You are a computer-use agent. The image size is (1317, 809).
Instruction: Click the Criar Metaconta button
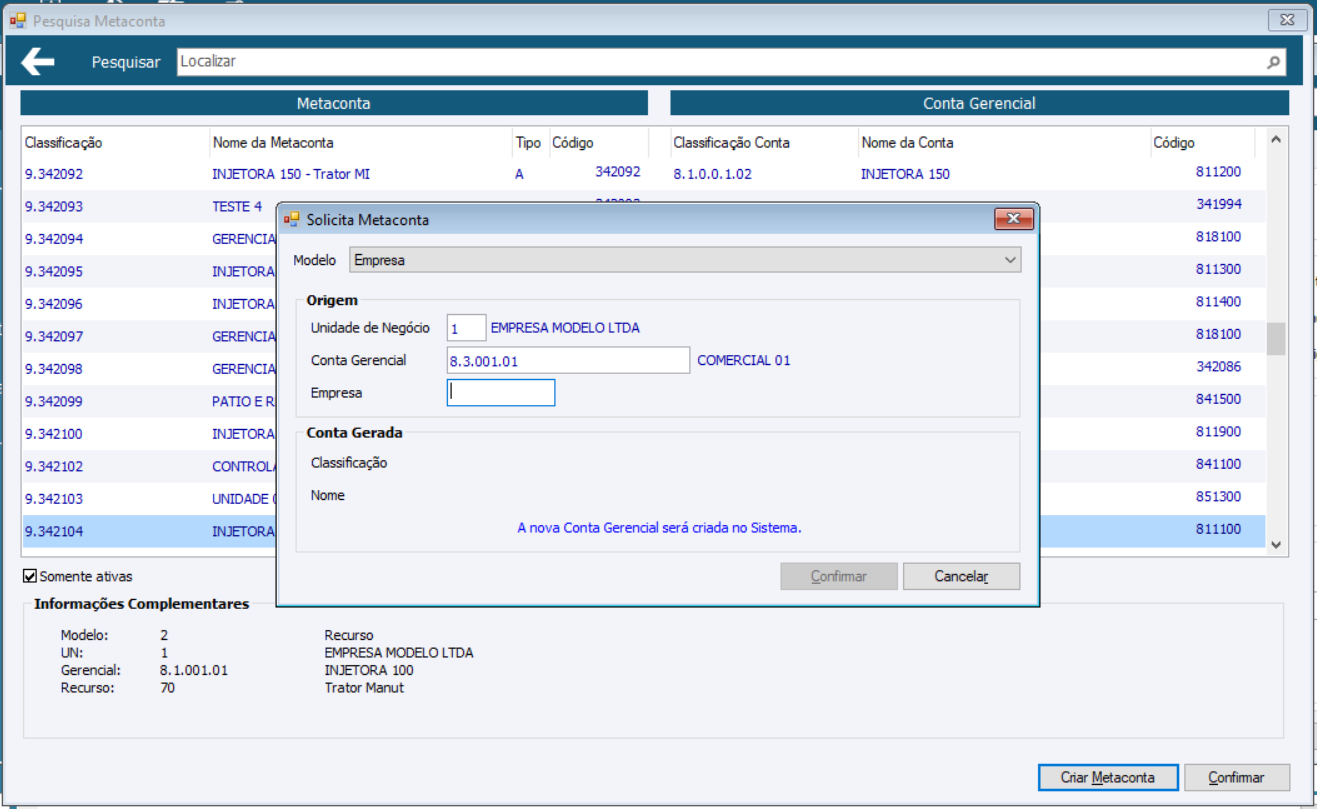[x=1108, y=777]
